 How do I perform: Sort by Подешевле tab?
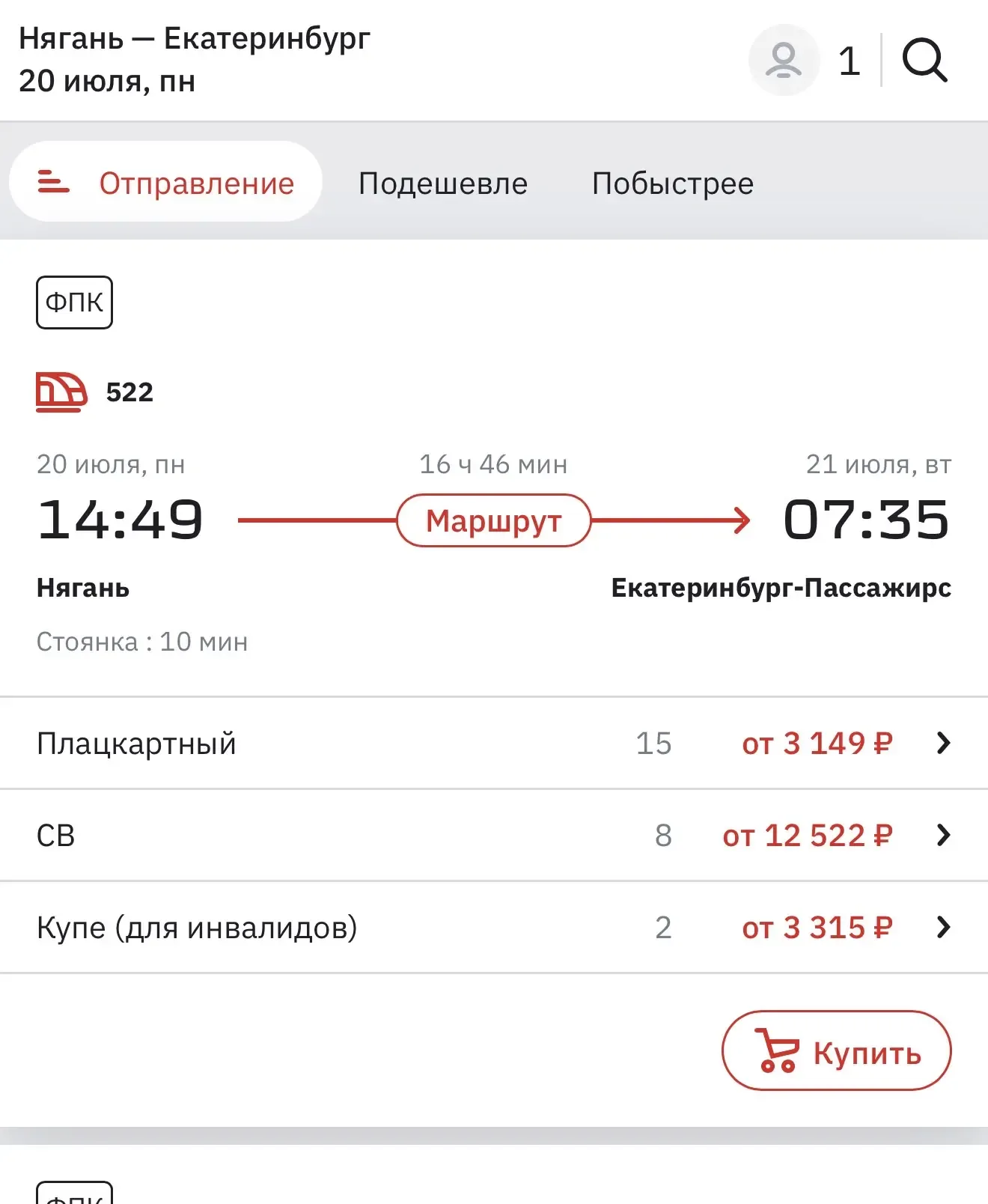coord(443,183)
